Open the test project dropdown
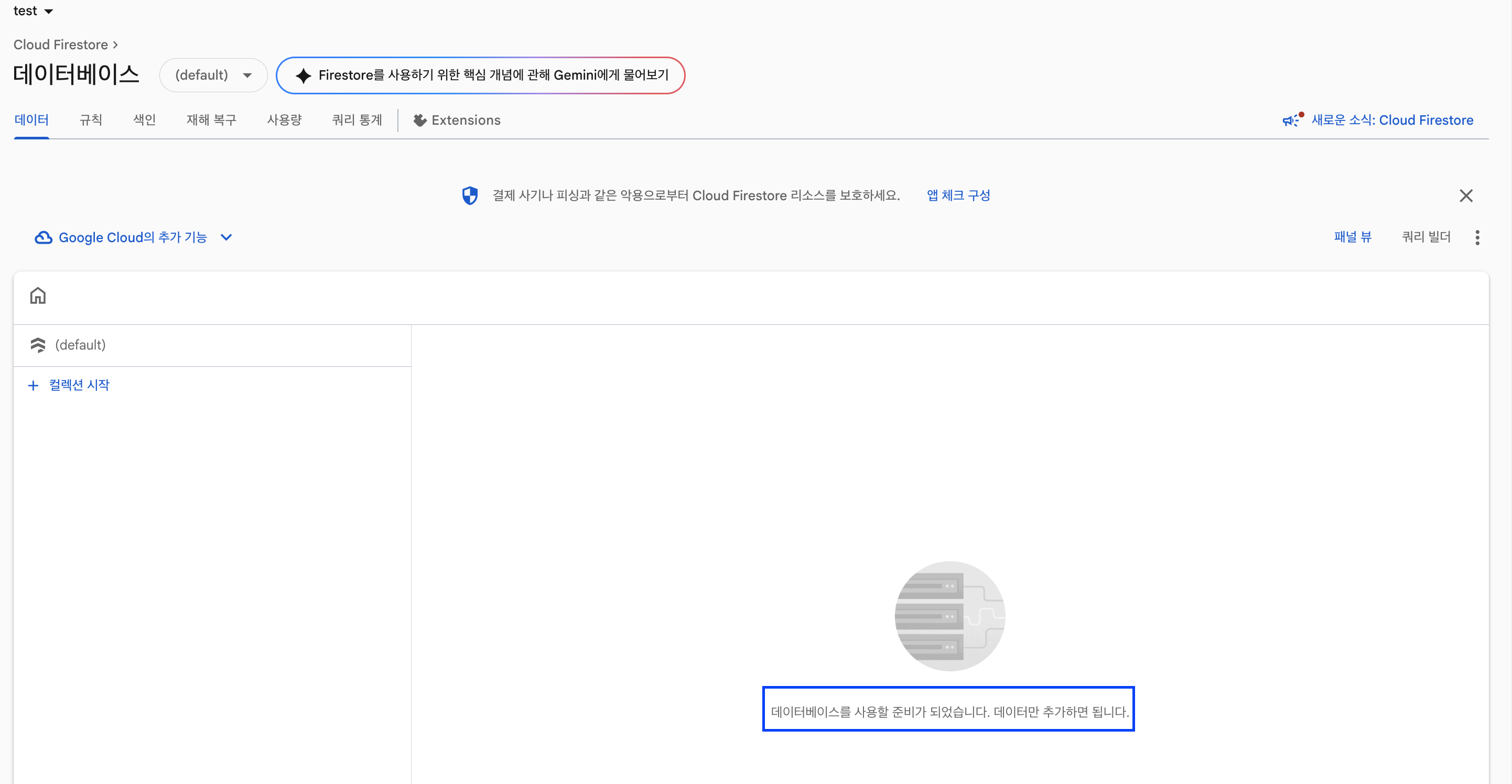Screen dimensions: 1512x784 [33, 10]
